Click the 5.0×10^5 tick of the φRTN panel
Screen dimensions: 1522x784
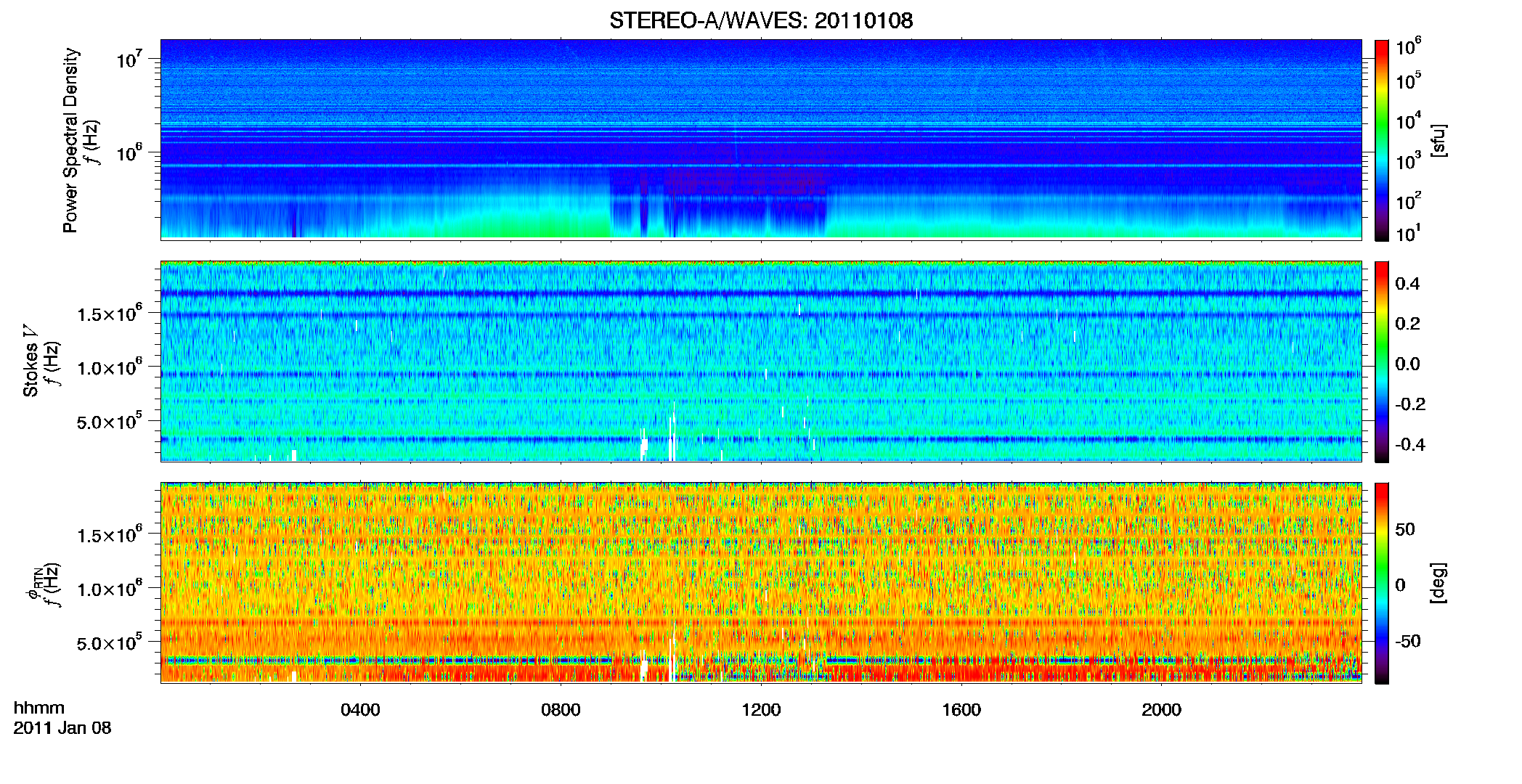108,643
